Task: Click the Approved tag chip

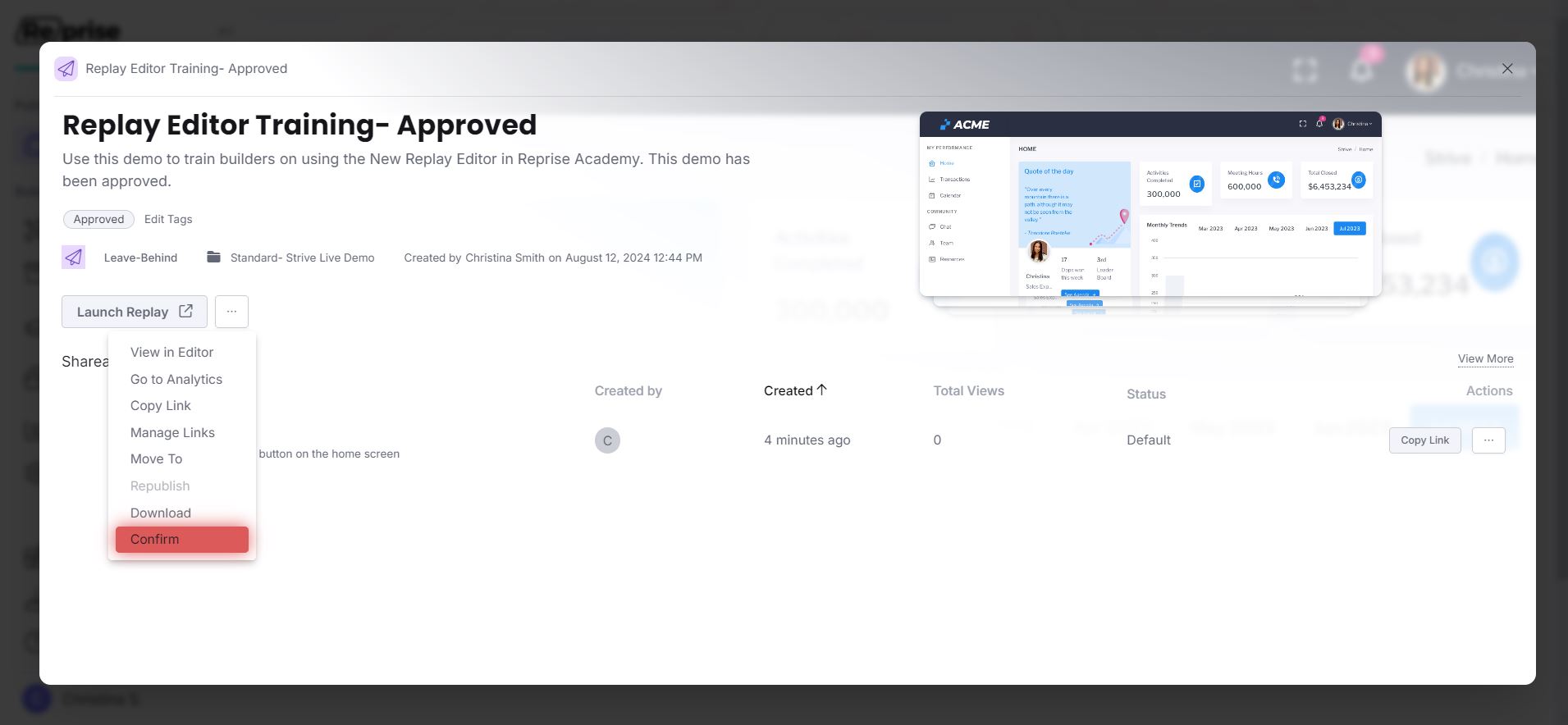Action: coord(98,219)
